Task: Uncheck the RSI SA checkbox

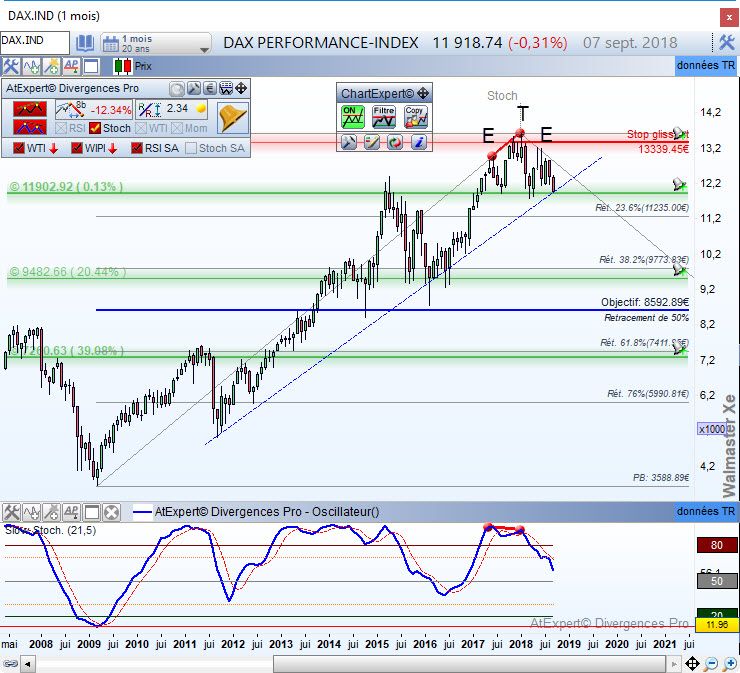Action: [x=137, y=148]
